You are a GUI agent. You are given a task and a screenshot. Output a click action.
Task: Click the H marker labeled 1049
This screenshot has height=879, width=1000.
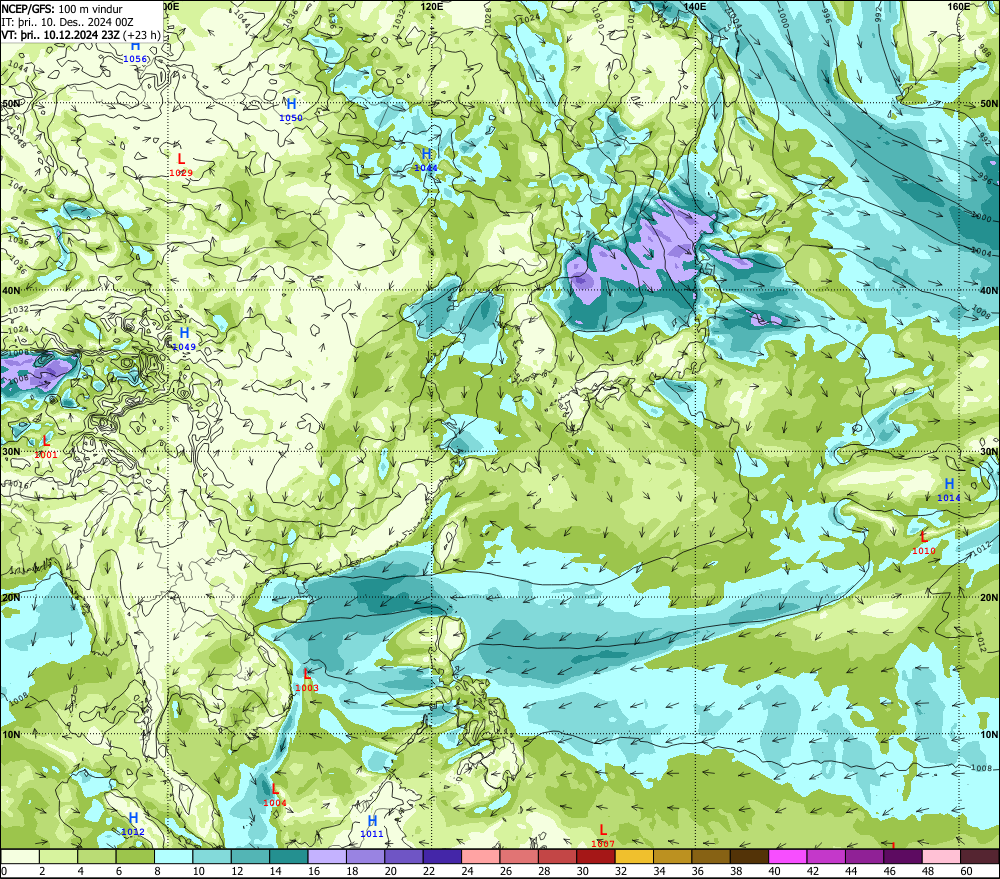pos(184,333)
